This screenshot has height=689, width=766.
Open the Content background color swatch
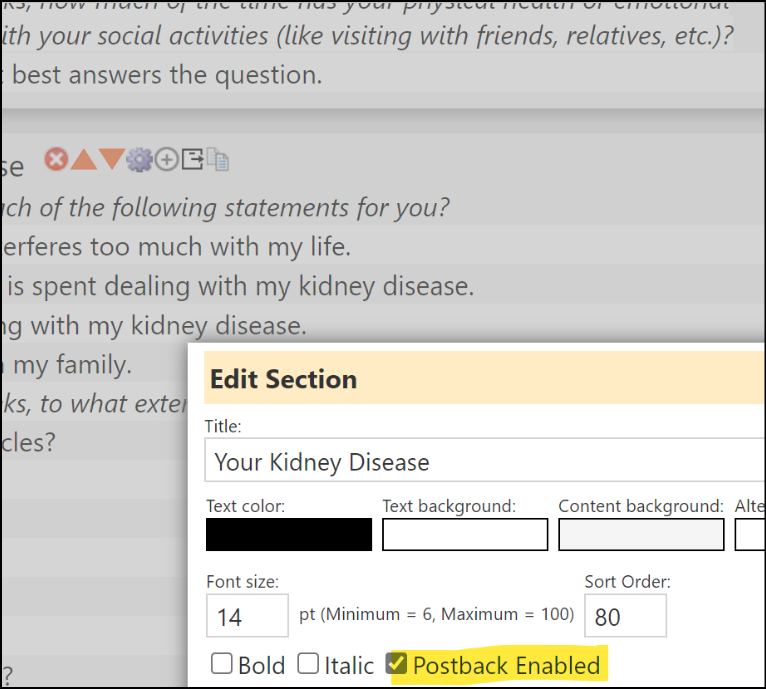641,535
